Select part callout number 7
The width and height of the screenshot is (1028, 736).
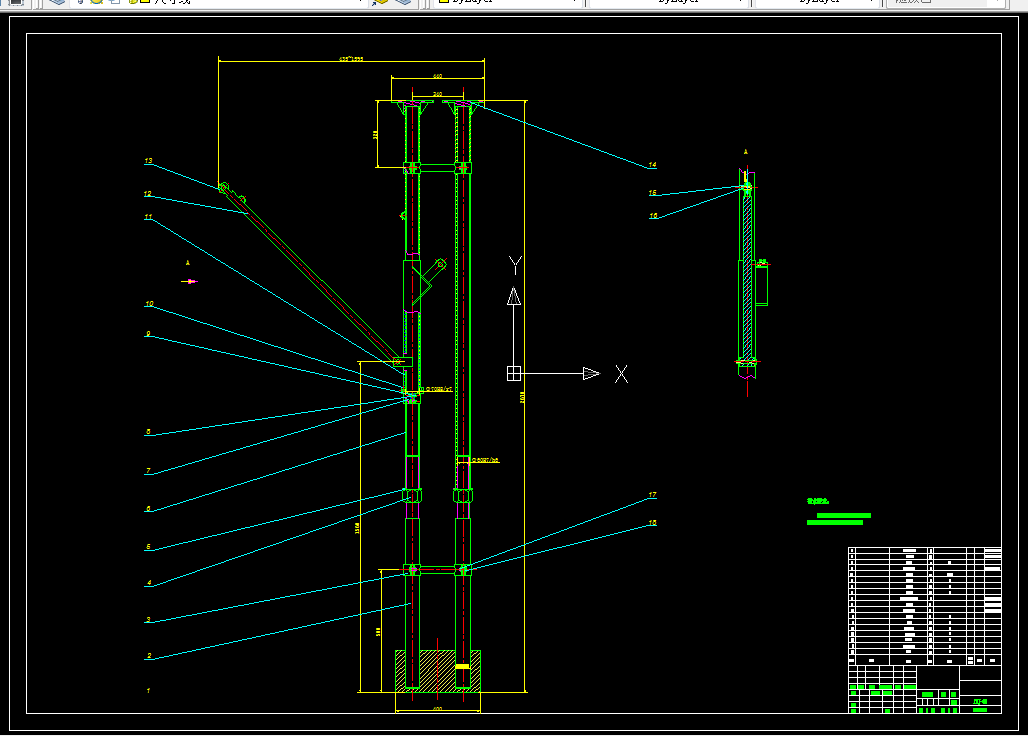(148, 471)
